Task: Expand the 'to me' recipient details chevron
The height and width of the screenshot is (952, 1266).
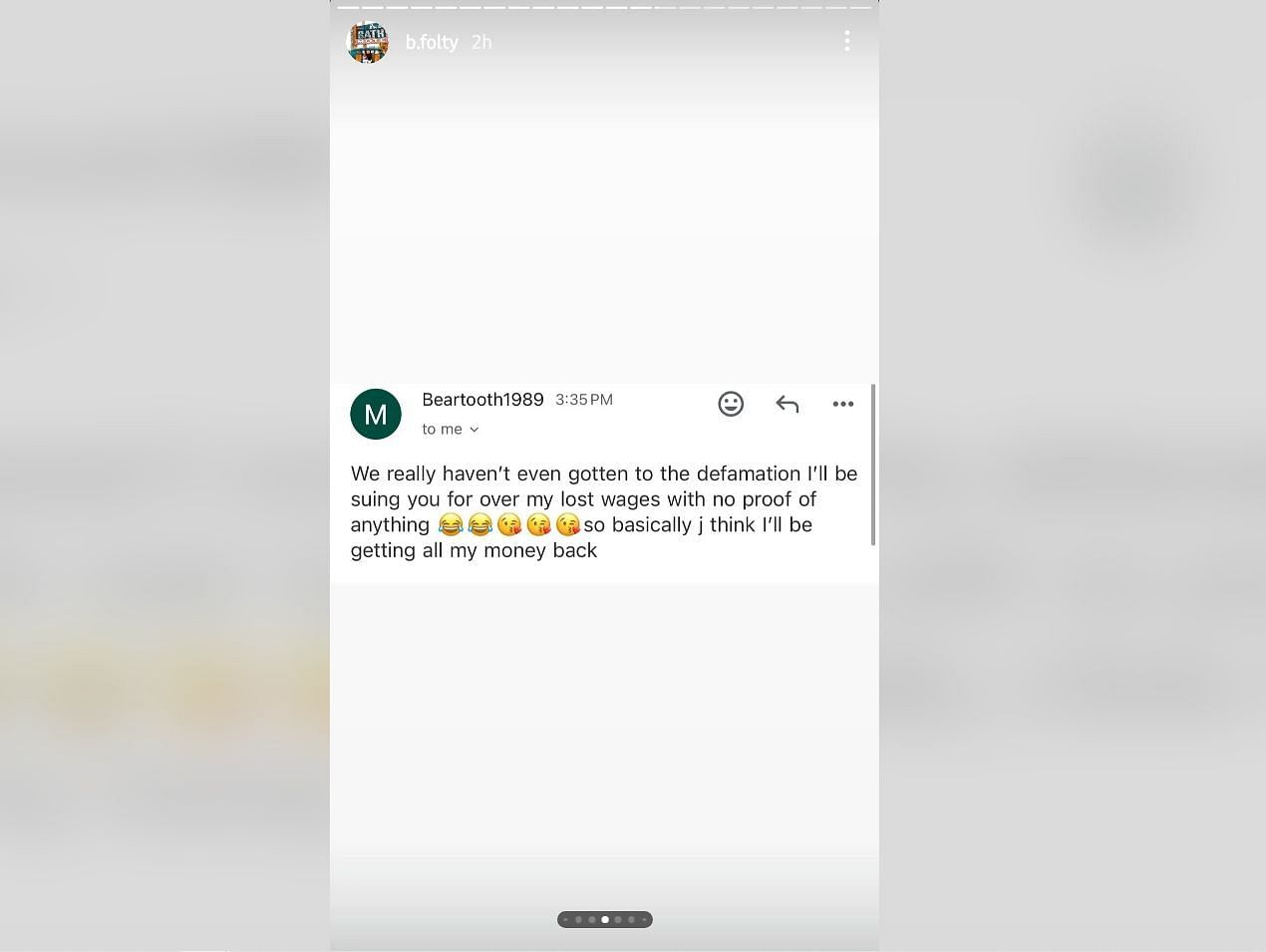Action: click(474, 430)
